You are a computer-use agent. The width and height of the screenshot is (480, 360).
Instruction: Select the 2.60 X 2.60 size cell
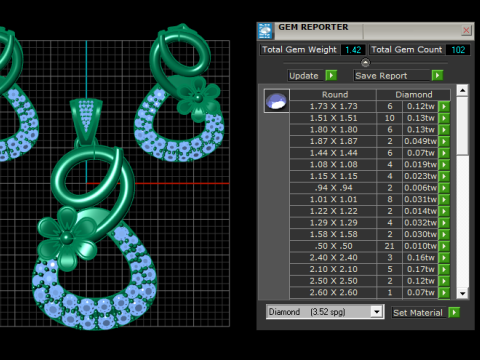point(333,293)
